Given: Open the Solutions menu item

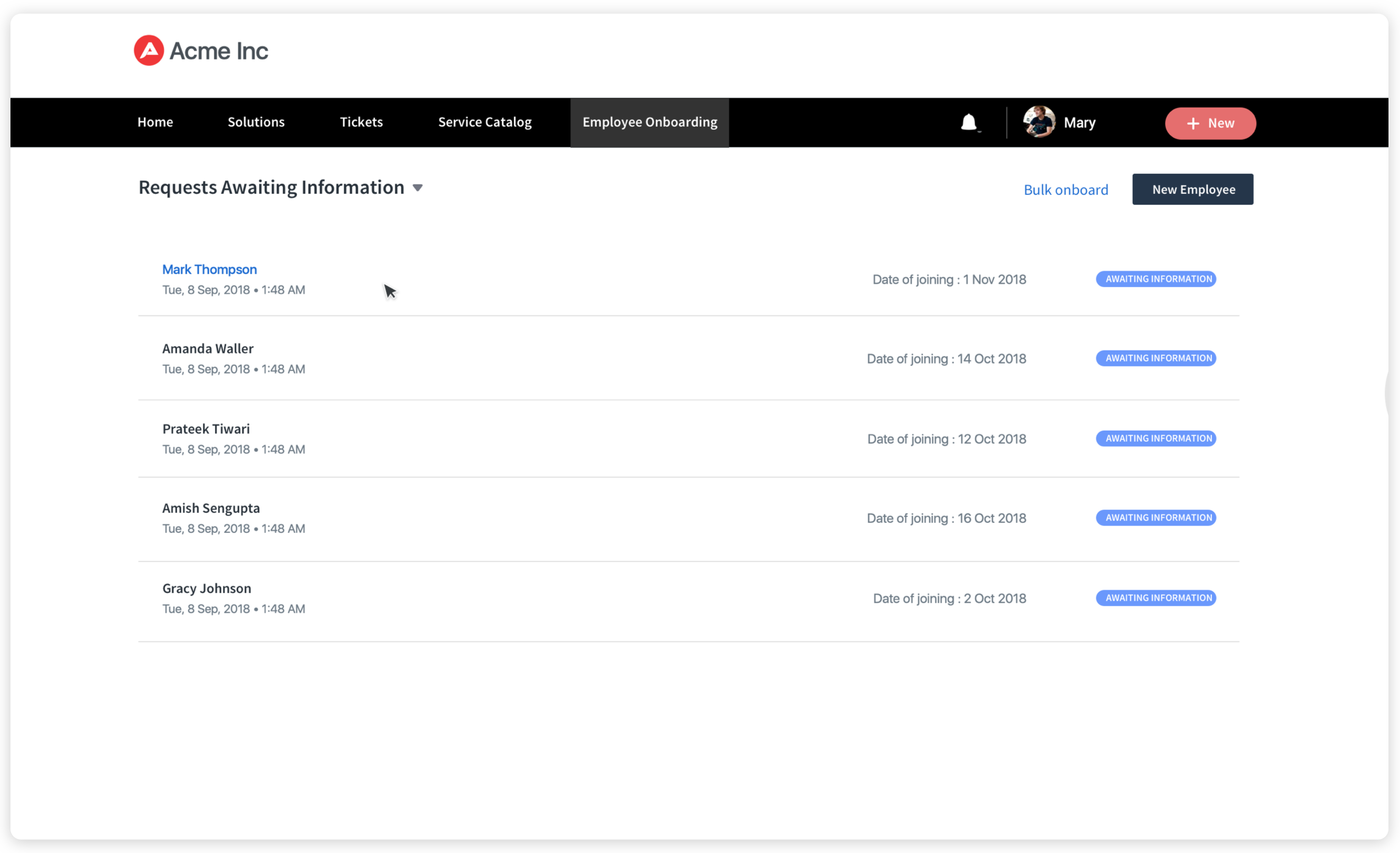Looking at the screenshot, I should (x=256, y=122).
